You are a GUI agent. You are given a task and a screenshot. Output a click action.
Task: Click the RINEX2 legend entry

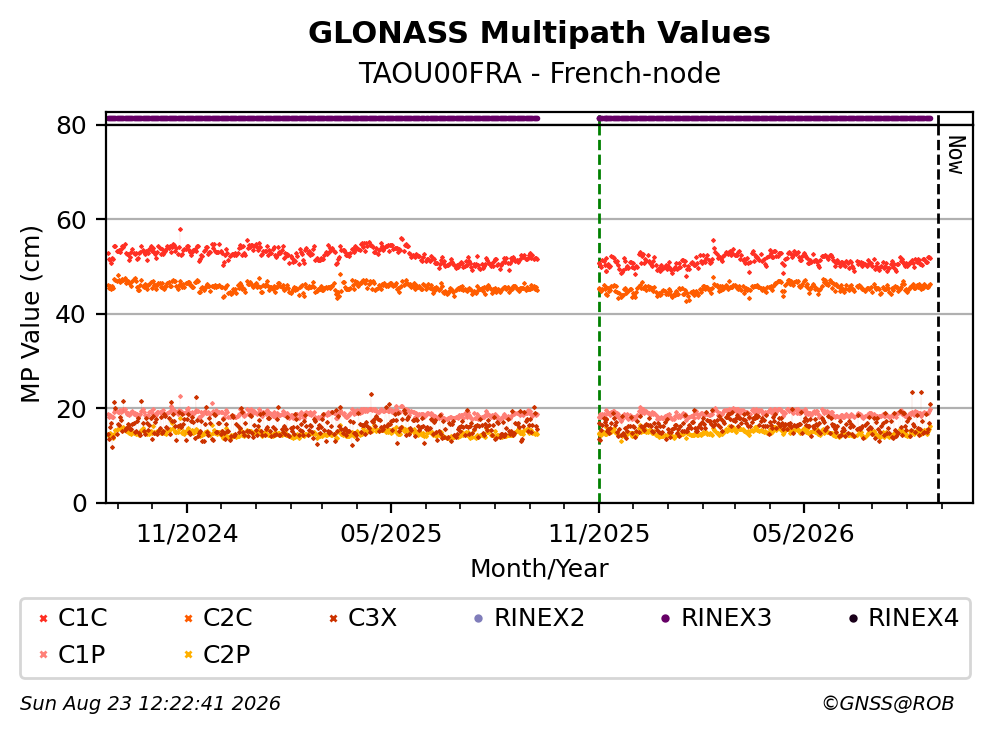coord(529,617)
